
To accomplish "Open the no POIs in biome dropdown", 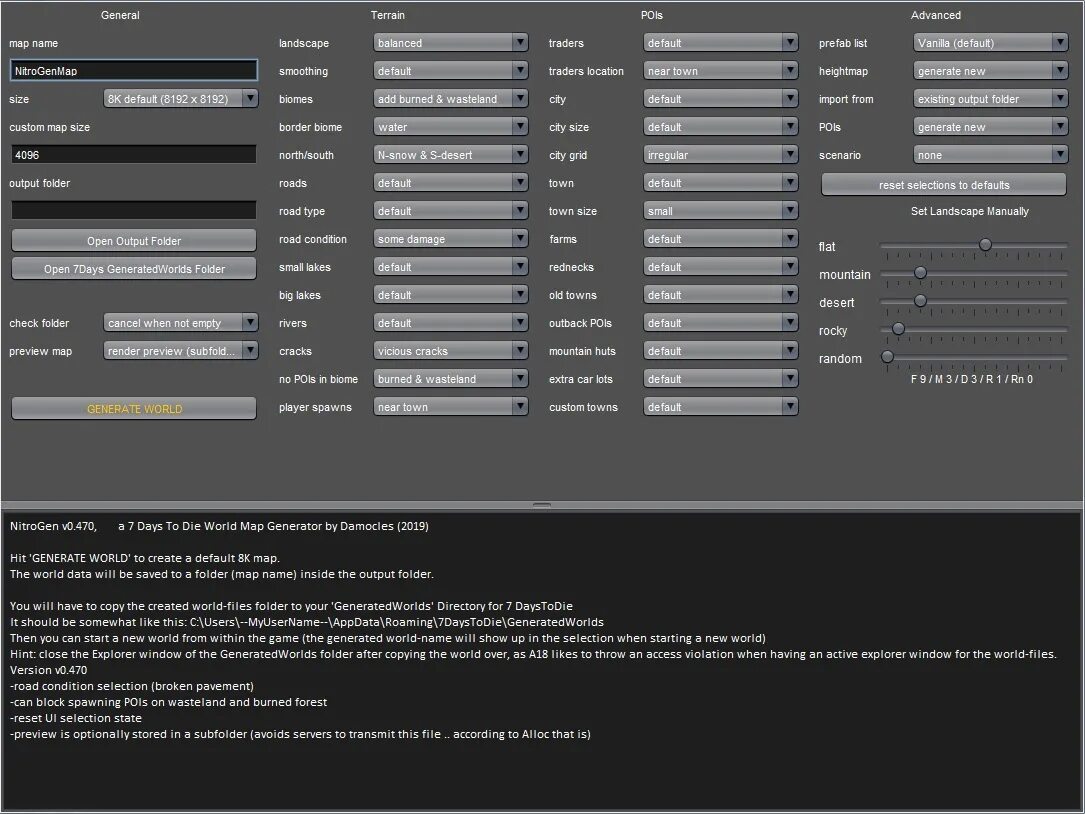I will click(x=450, y=379).
